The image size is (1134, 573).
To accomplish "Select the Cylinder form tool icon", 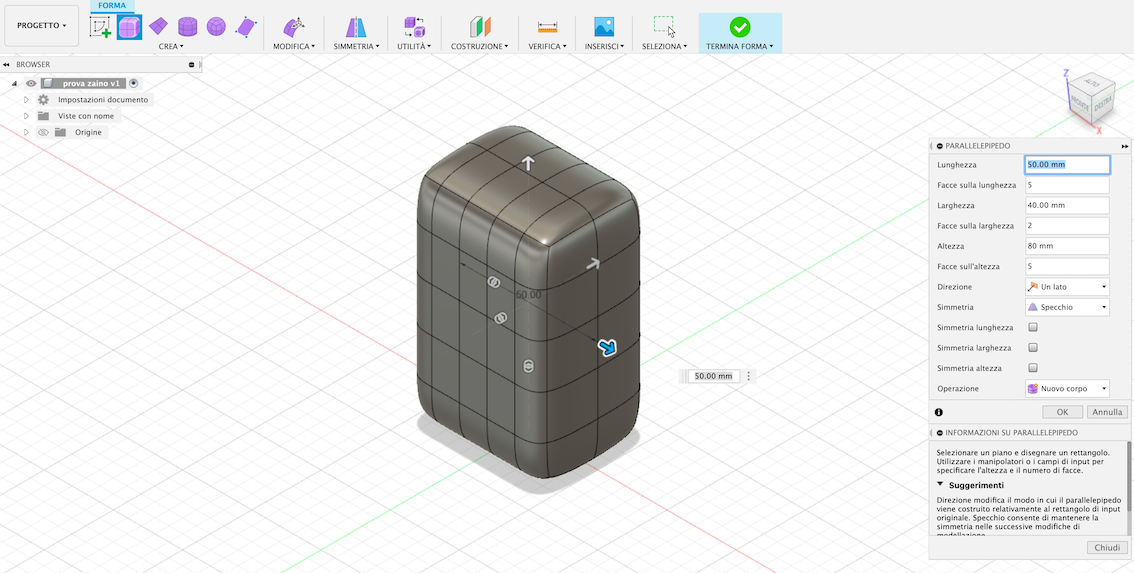I will coord(188,27).
